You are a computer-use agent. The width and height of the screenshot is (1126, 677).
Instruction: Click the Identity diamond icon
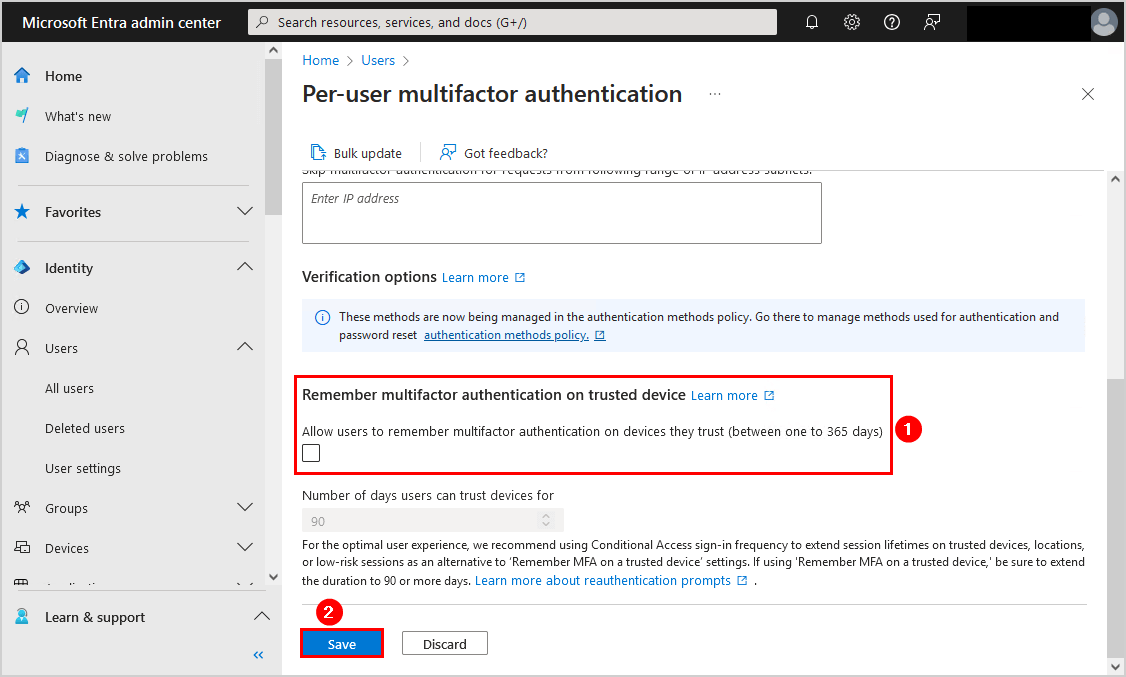coord(22,268)
